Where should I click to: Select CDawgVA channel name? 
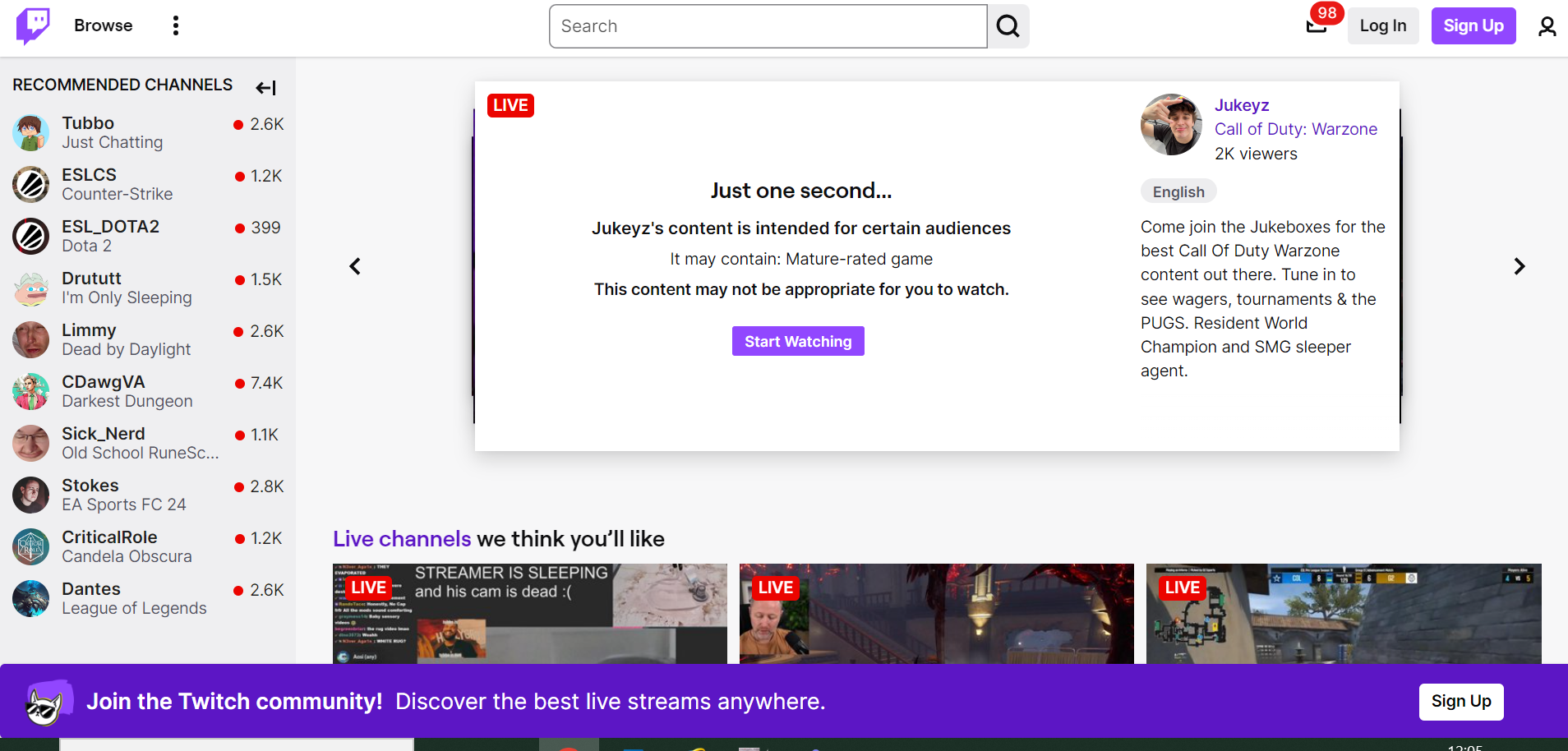(x=104, y=382)
